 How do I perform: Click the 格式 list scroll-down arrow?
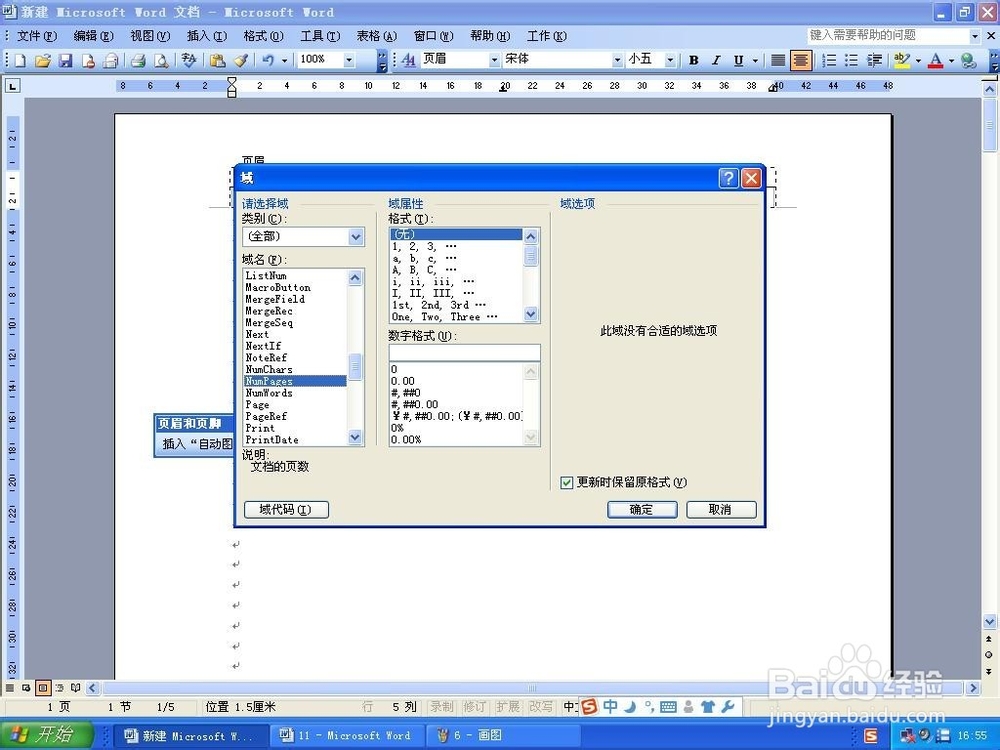pos(531,314)
